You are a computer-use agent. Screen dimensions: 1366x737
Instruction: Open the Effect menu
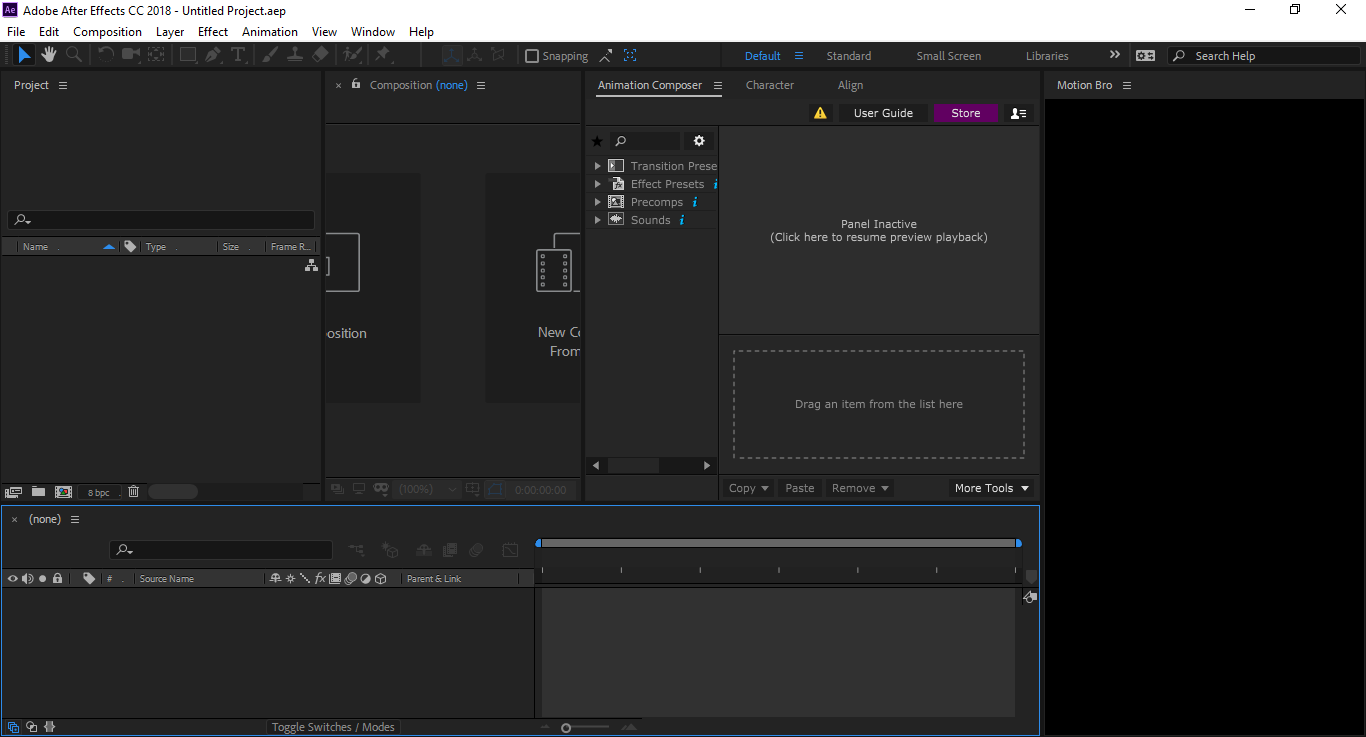click(x=213, y=32)
